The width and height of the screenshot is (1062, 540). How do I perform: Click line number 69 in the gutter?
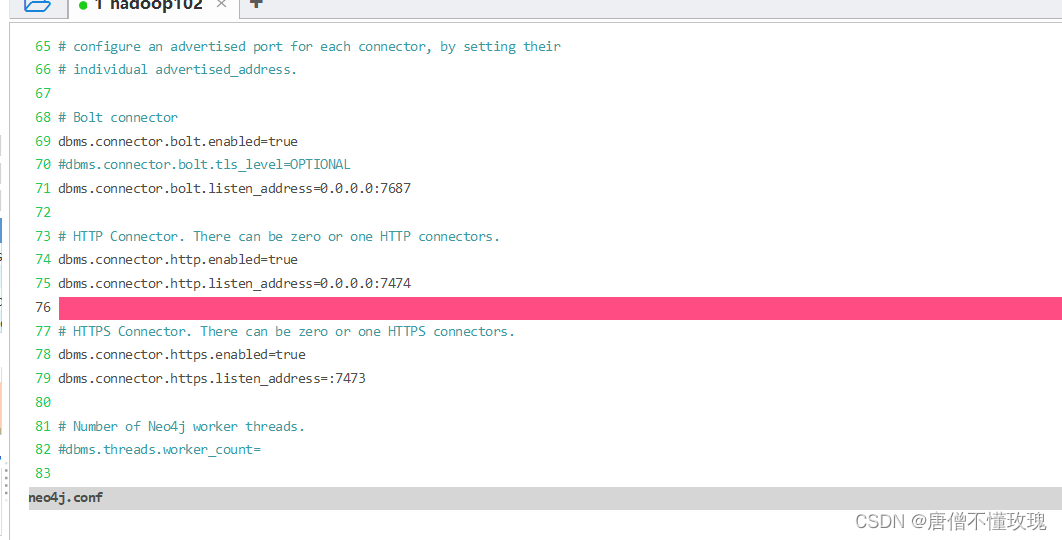[x=43, y=142]
